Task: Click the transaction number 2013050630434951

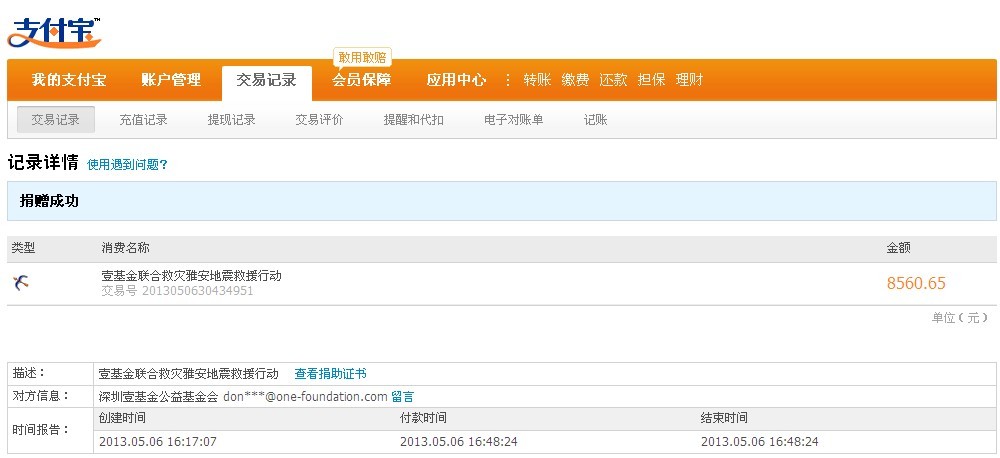Action: pyautogui.click(x=197, y=291)
